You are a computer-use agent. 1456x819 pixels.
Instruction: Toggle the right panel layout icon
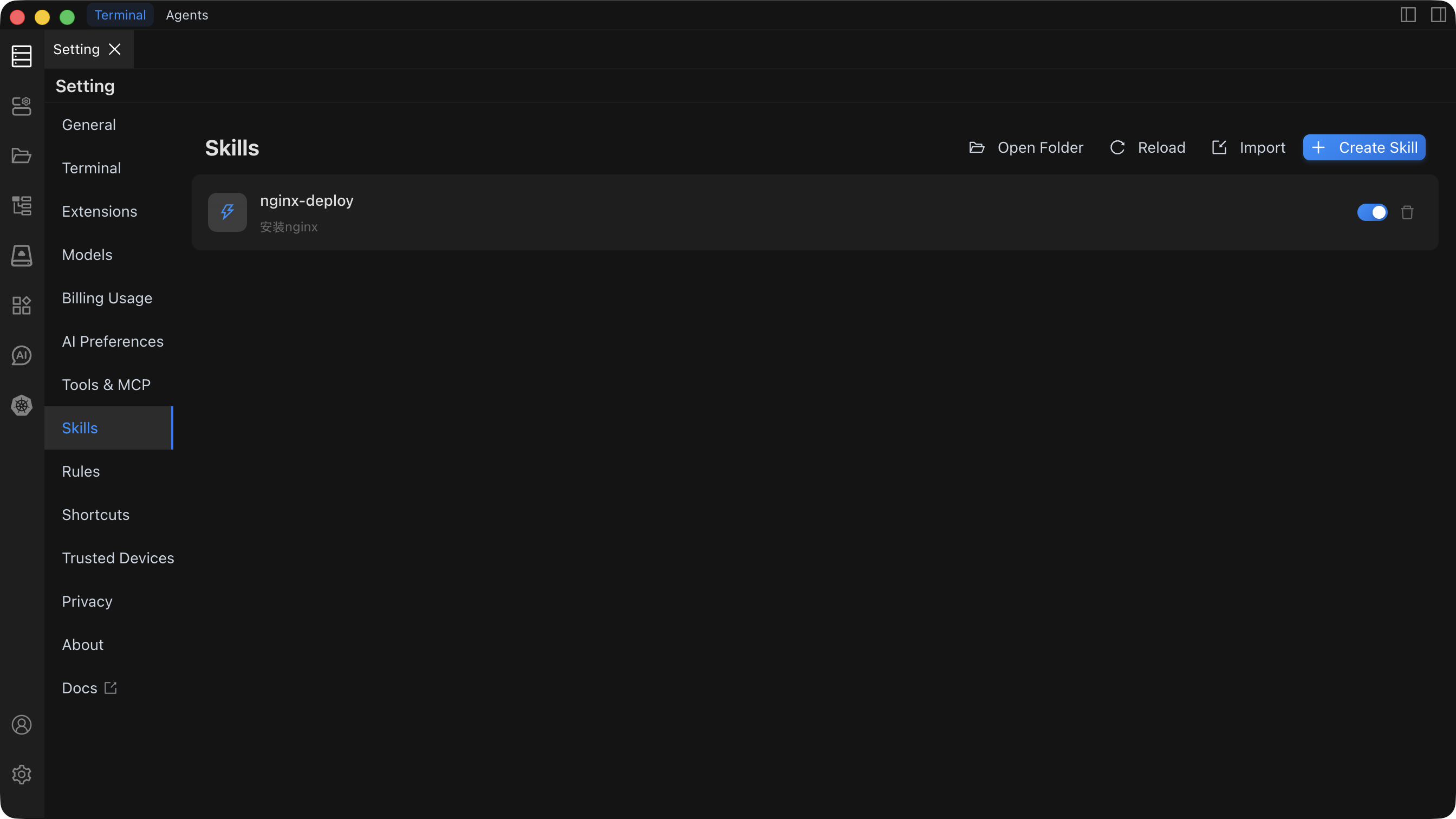1438,15
